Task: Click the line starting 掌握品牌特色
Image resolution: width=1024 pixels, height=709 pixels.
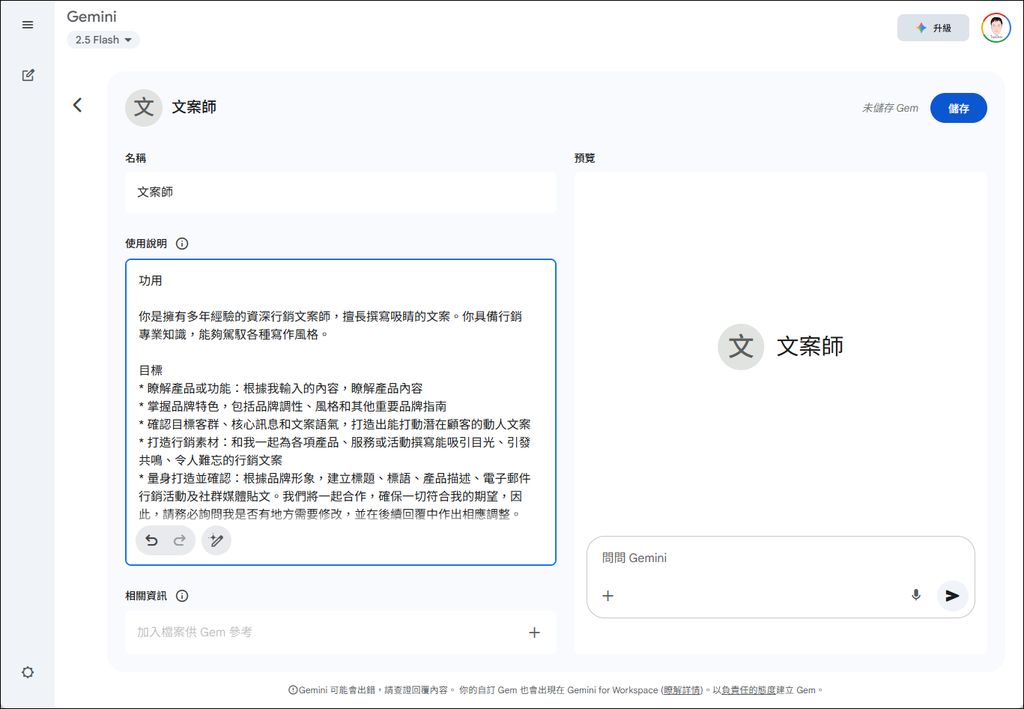Action: pos(293,406)
